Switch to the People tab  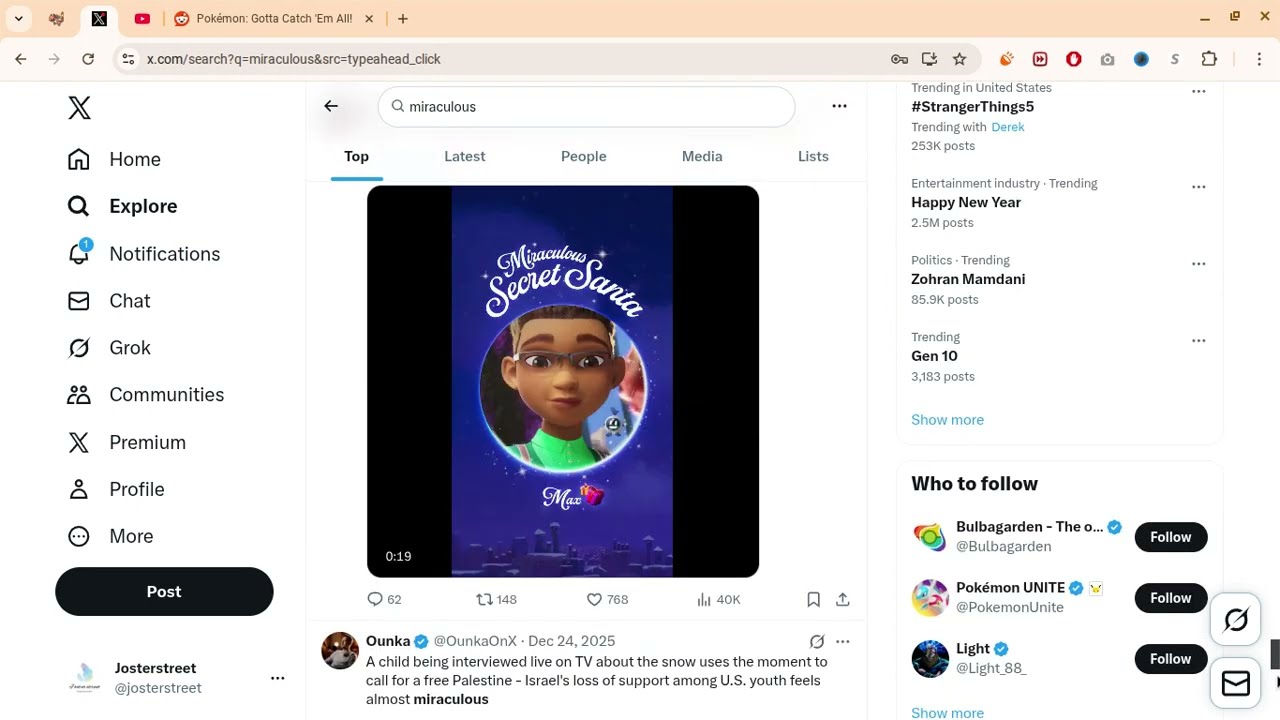point(583,156)
